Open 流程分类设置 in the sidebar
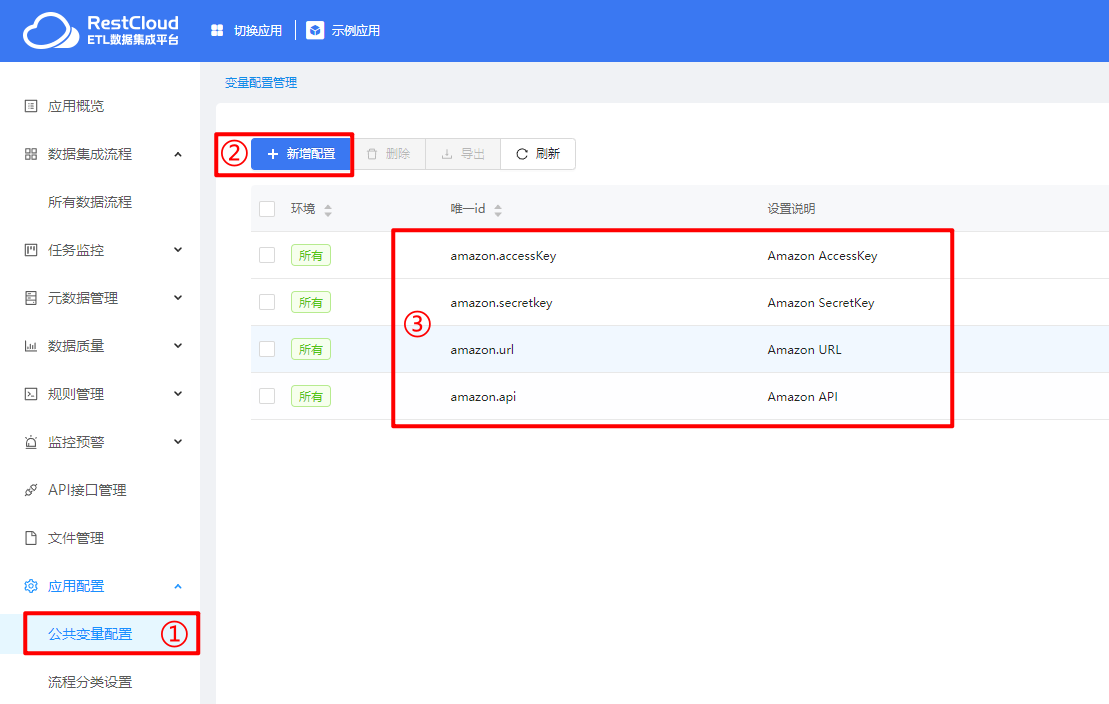The height and width of the screenshot is (704, 1109). click(90, 682)
